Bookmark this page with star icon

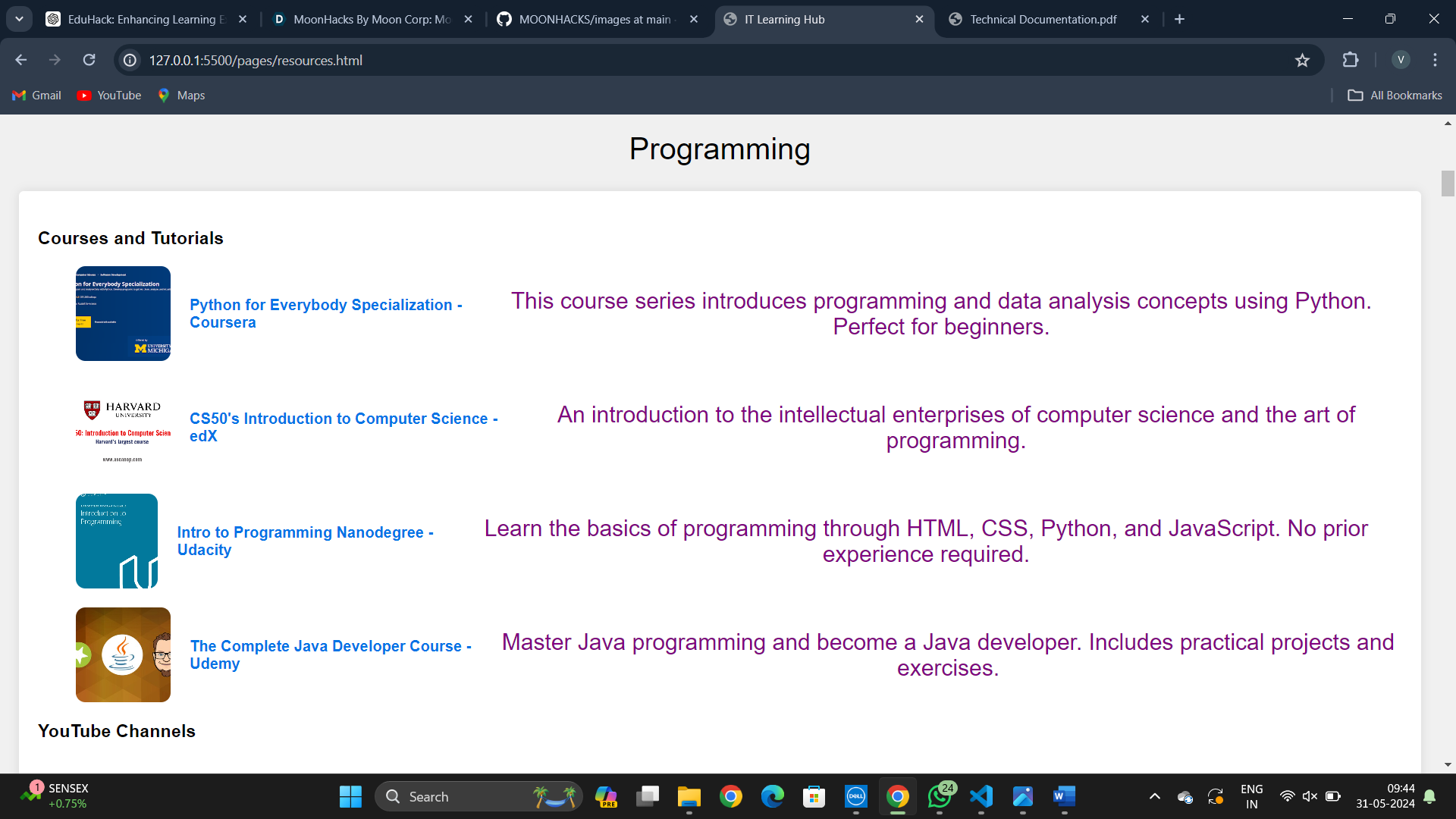tap(1302, 60)
